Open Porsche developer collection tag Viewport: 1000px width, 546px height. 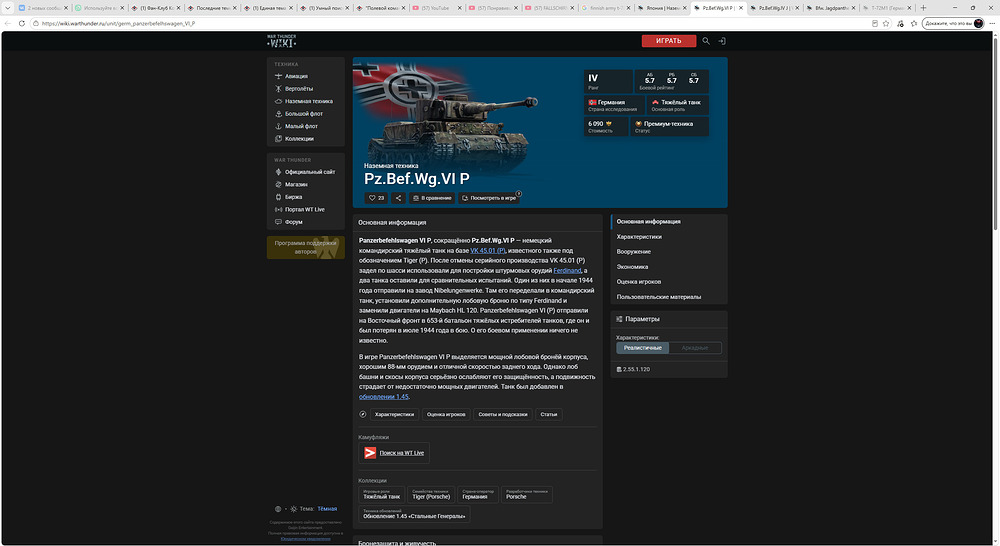(526, 494)
